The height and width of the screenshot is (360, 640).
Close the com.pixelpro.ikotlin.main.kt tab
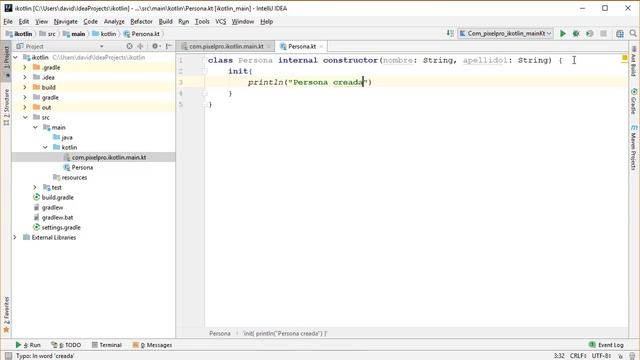269,47
